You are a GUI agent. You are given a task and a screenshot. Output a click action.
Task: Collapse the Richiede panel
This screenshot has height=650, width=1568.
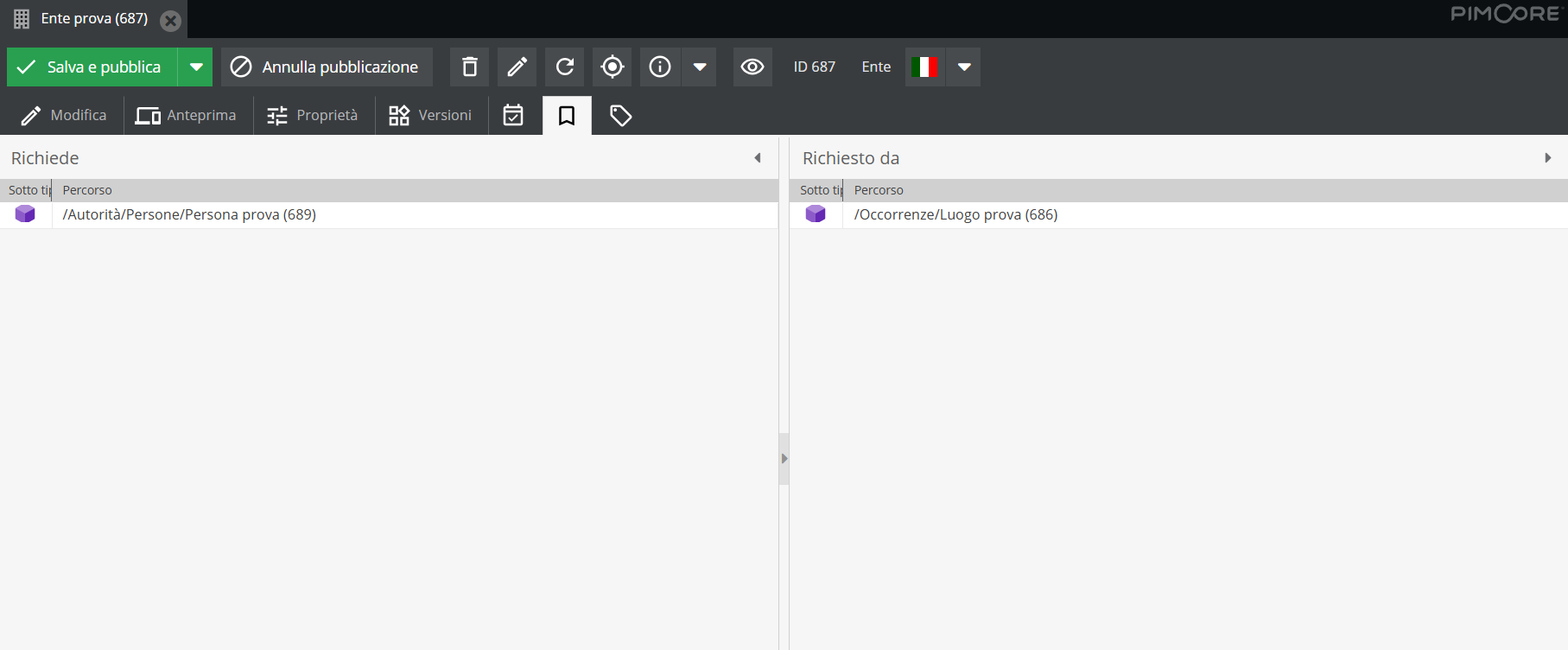pyautogui.click(x=758, y=158)
